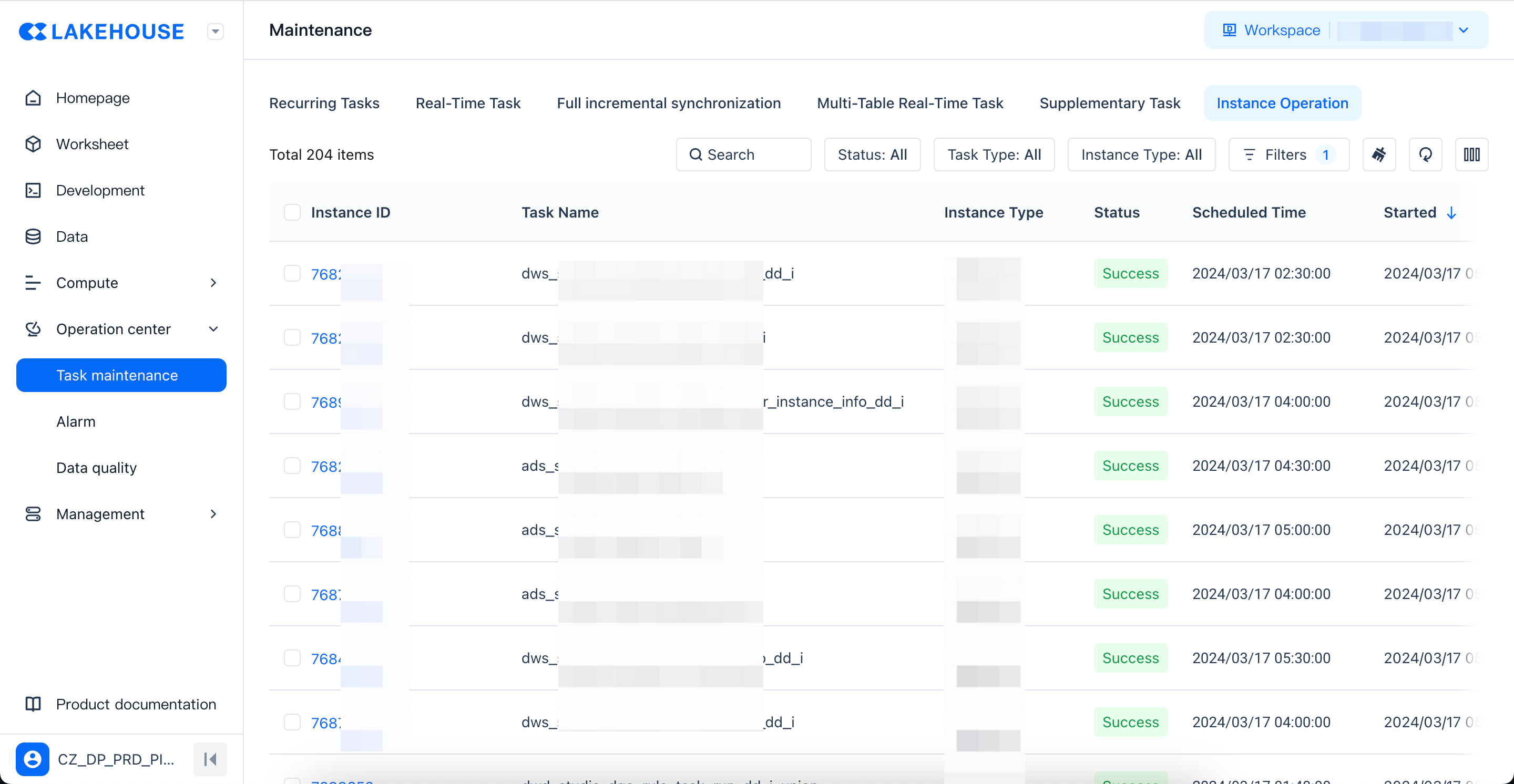Image resolution: width=1514 pixels, height=784 pixels.
Task: Click the Search input field
Action: point(743,154)
